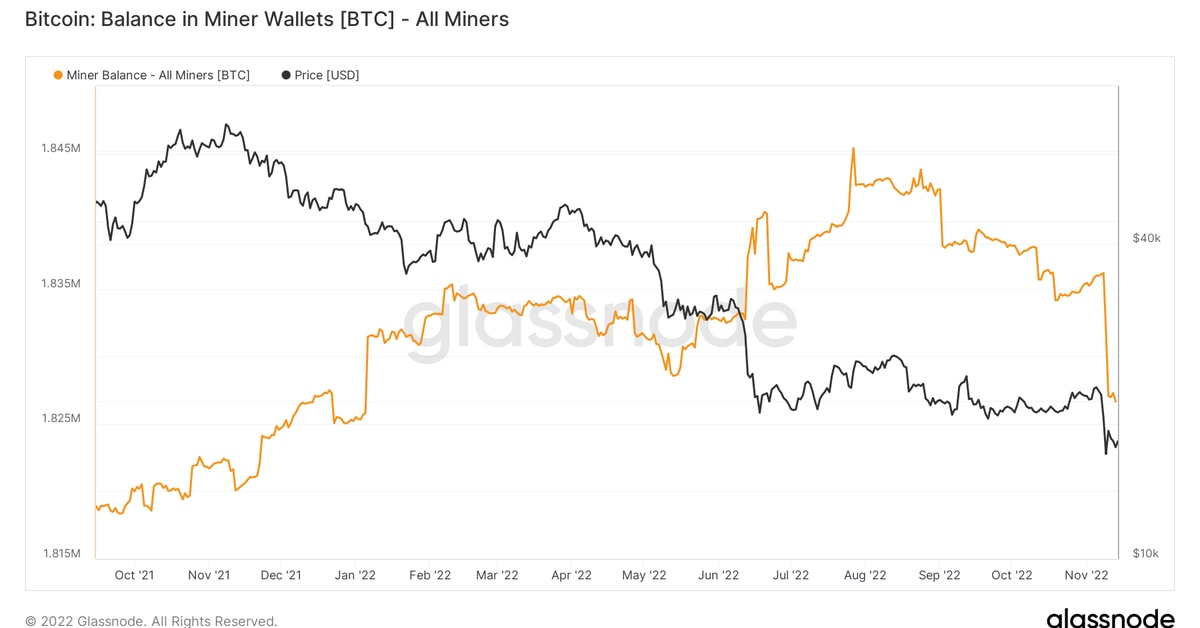
Task: Click the orange Miner Balance legend dot
Action: 58,75
